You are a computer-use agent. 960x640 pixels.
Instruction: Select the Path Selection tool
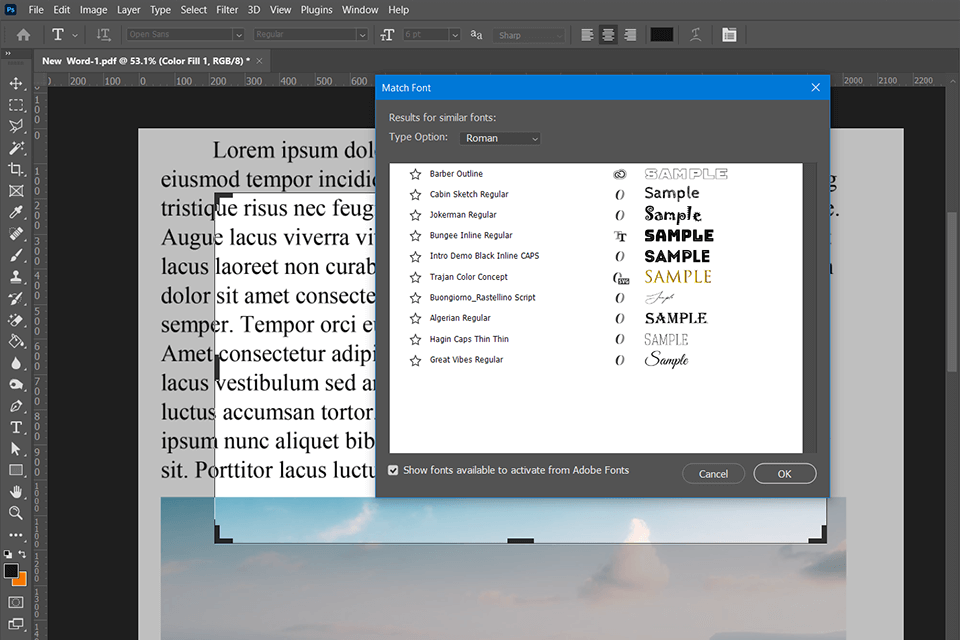pyautogui.click(x=16, y=448)
